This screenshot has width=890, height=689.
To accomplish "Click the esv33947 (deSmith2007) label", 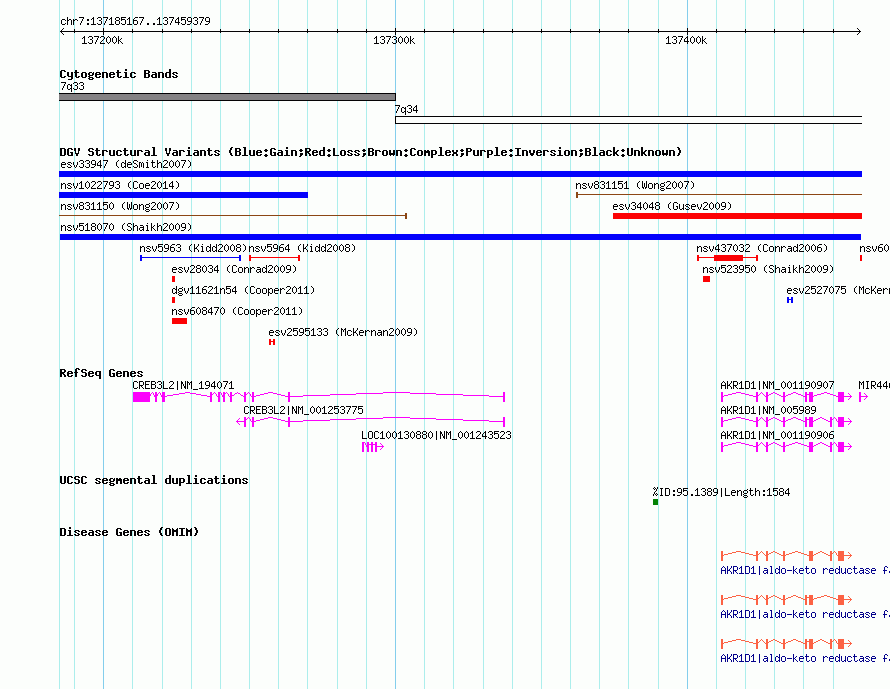I will pyautogui.click(x=126, y=165).
